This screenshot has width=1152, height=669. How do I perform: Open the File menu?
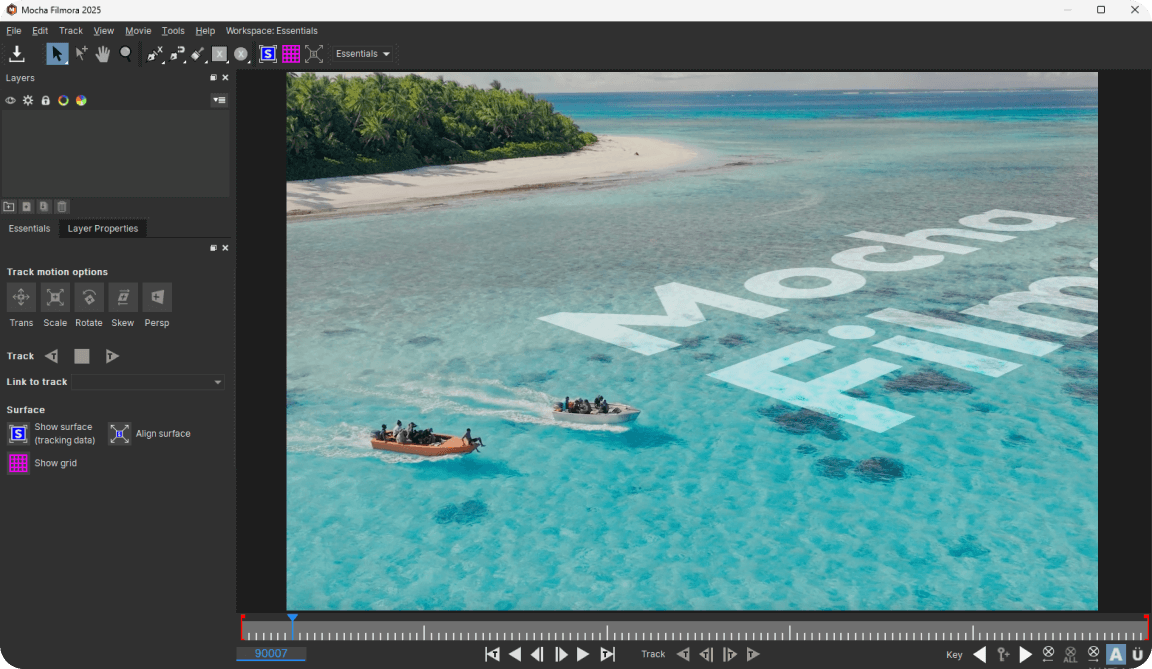point(13,31)
